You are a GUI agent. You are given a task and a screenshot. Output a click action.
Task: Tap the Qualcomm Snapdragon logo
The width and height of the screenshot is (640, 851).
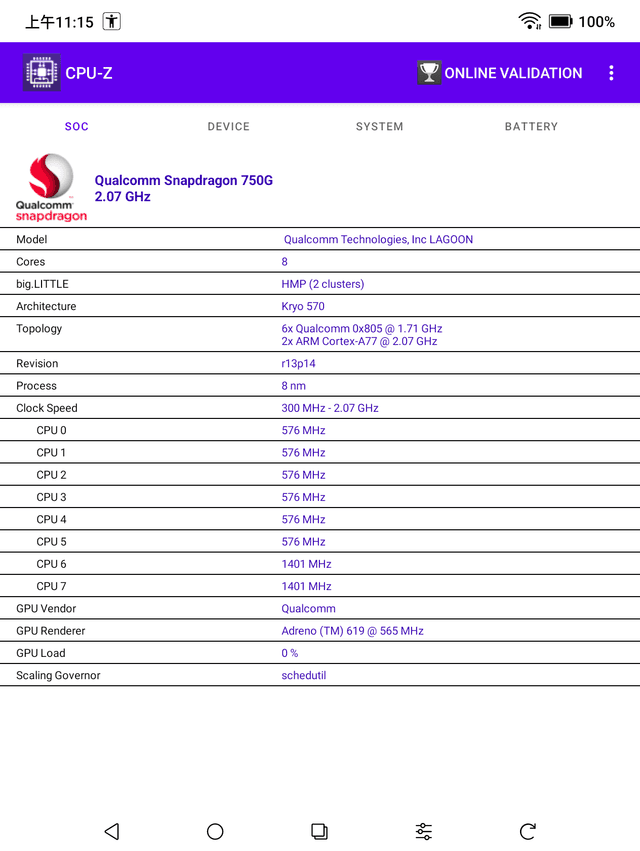(51, 188)
